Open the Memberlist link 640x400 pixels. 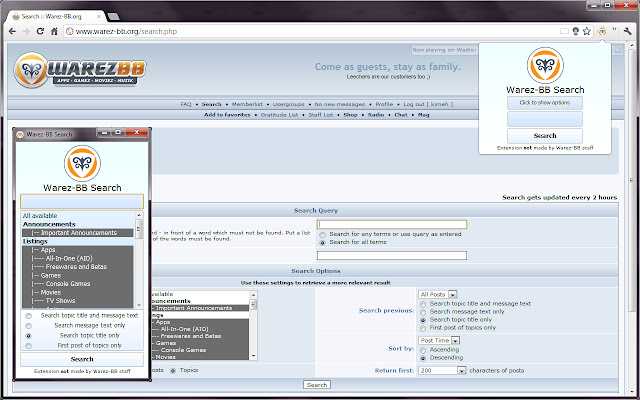pyautogui.click(x=247, y=104)
